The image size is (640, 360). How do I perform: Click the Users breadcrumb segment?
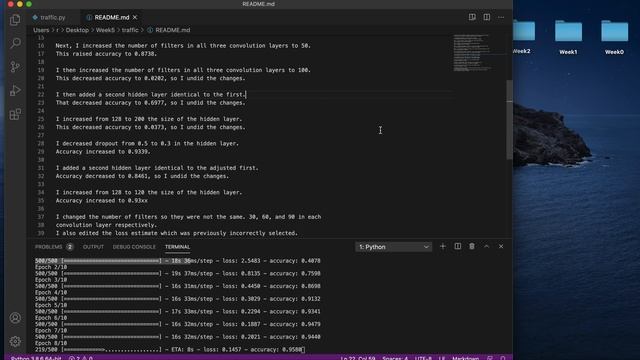pos(41,30)
